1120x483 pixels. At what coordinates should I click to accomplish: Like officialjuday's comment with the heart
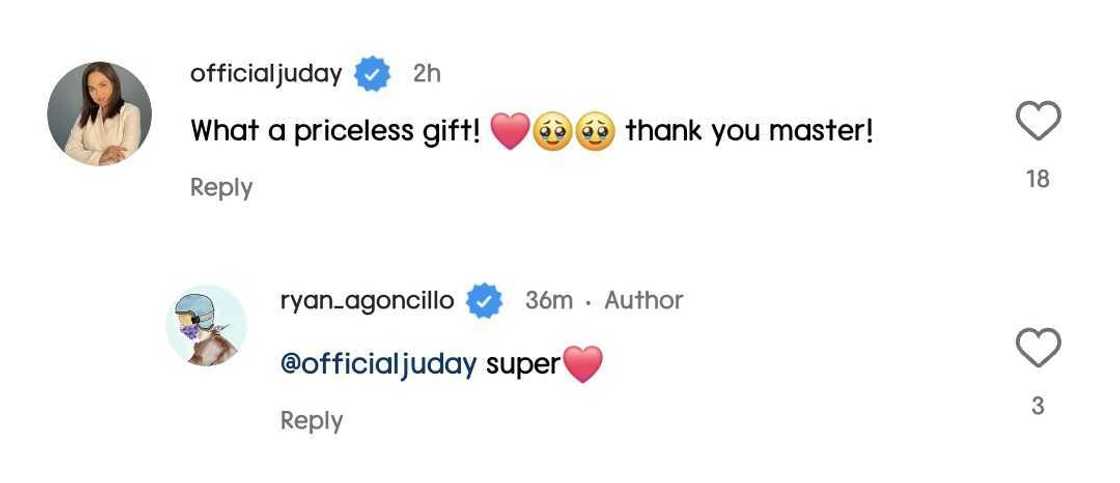(x=1037, y=122)
